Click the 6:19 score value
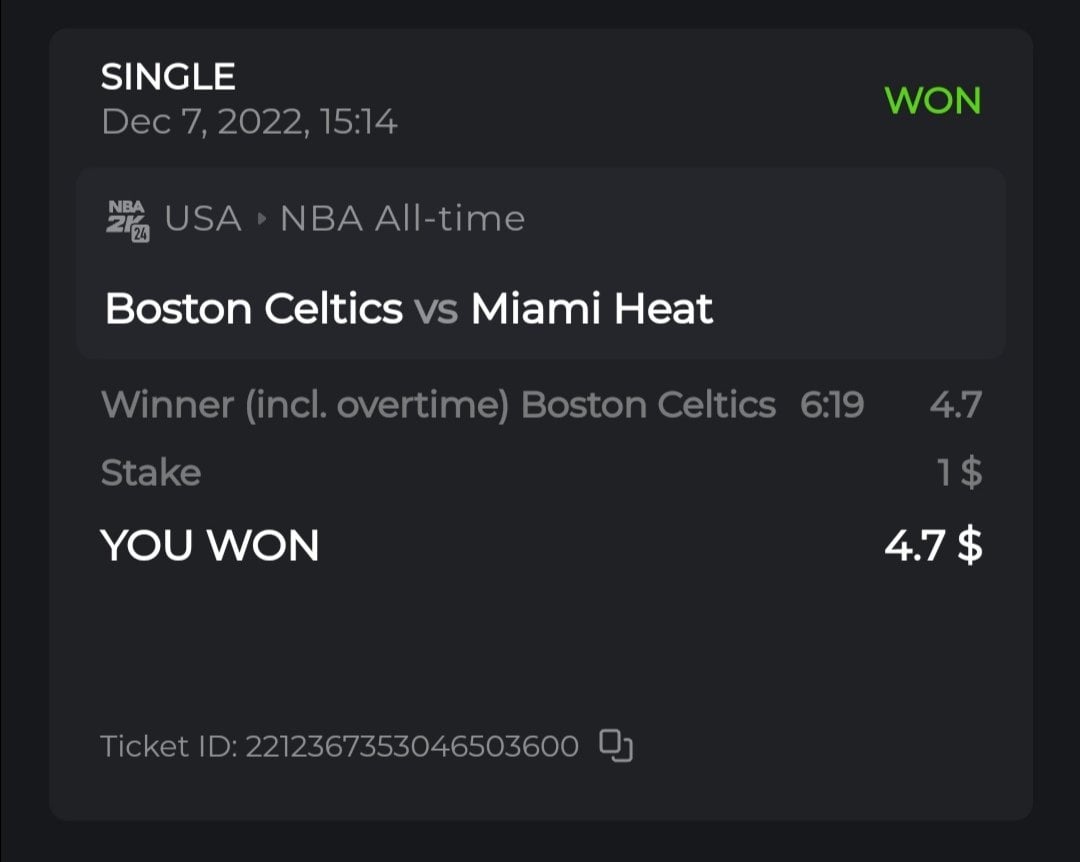The height and width of the screenshot is (862, 1080). (x=832, y=405)
